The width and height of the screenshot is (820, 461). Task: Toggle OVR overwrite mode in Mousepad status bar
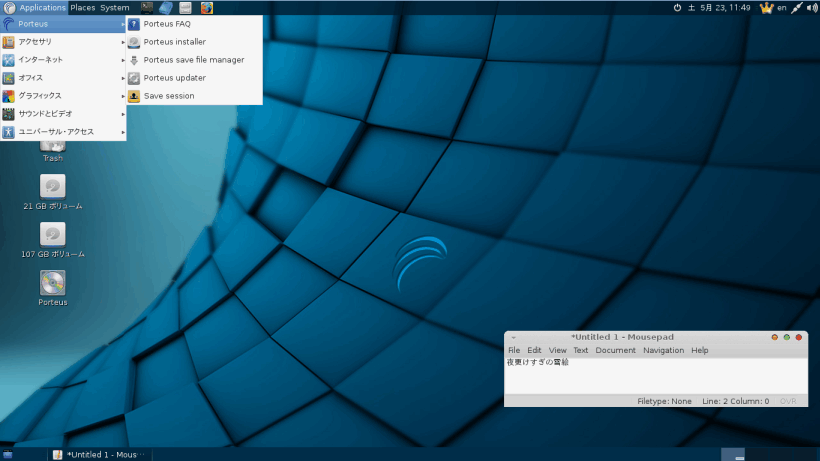[x=788, y=401]
